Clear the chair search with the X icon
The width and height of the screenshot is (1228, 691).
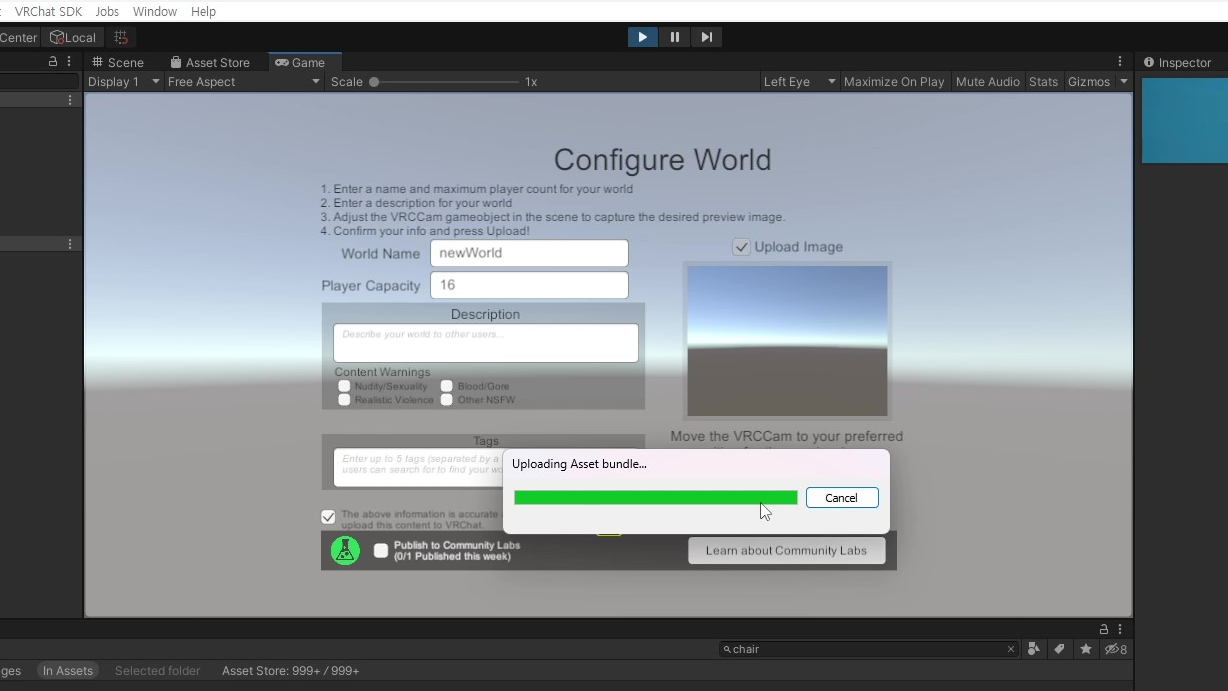pyautogui.click(x=1010, y=649)
